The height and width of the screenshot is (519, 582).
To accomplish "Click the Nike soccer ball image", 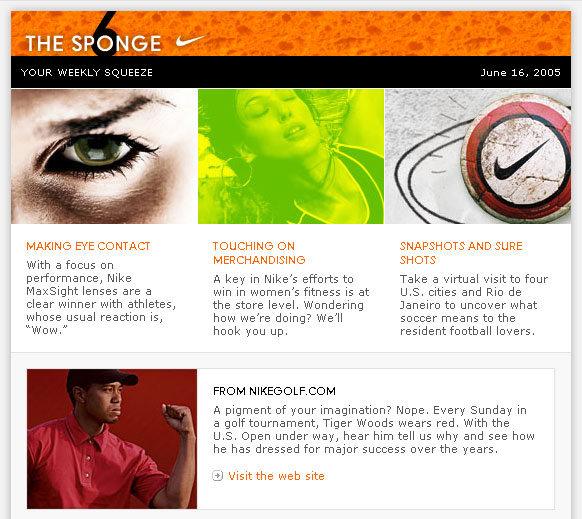I will 478,156.
